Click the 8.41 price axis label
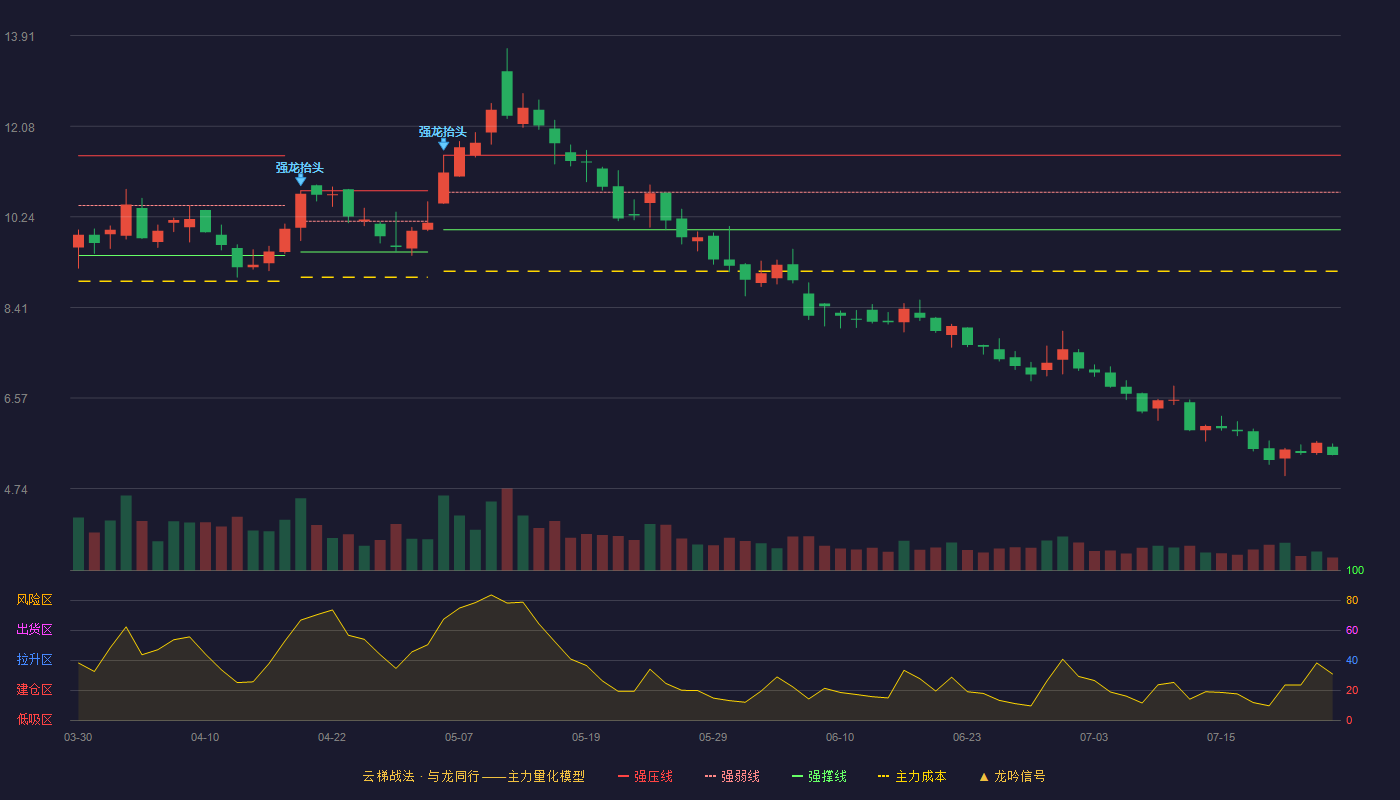The height and width of the screenshot is (800, 1400). coord(17,309)
